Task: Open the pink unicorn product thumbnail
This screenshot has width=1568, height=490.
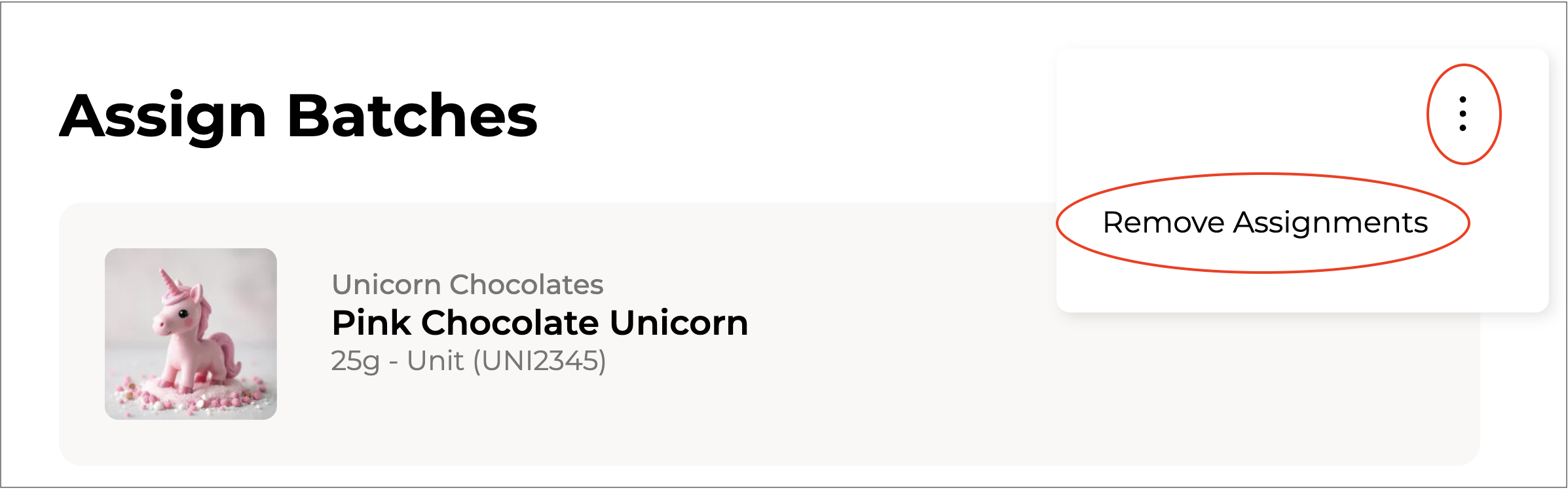Action: (x=191, y=333)
